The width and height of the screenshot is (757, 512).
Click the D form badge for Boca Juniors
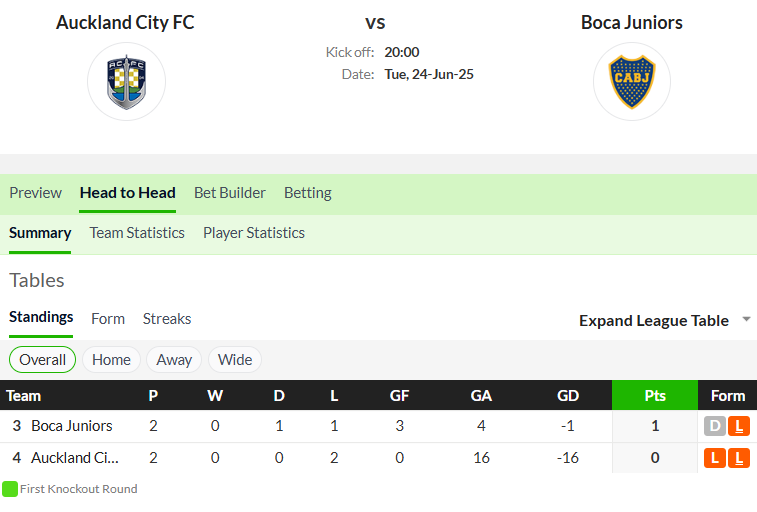point(715,426)
